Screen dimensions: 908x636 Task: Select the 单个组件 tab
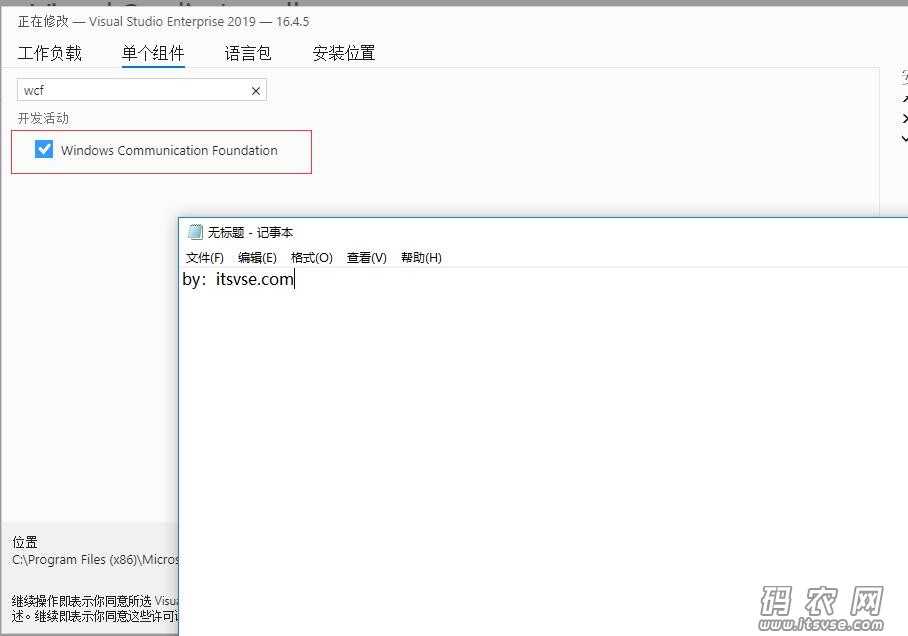pyautogui.click(x=153, y=53)
